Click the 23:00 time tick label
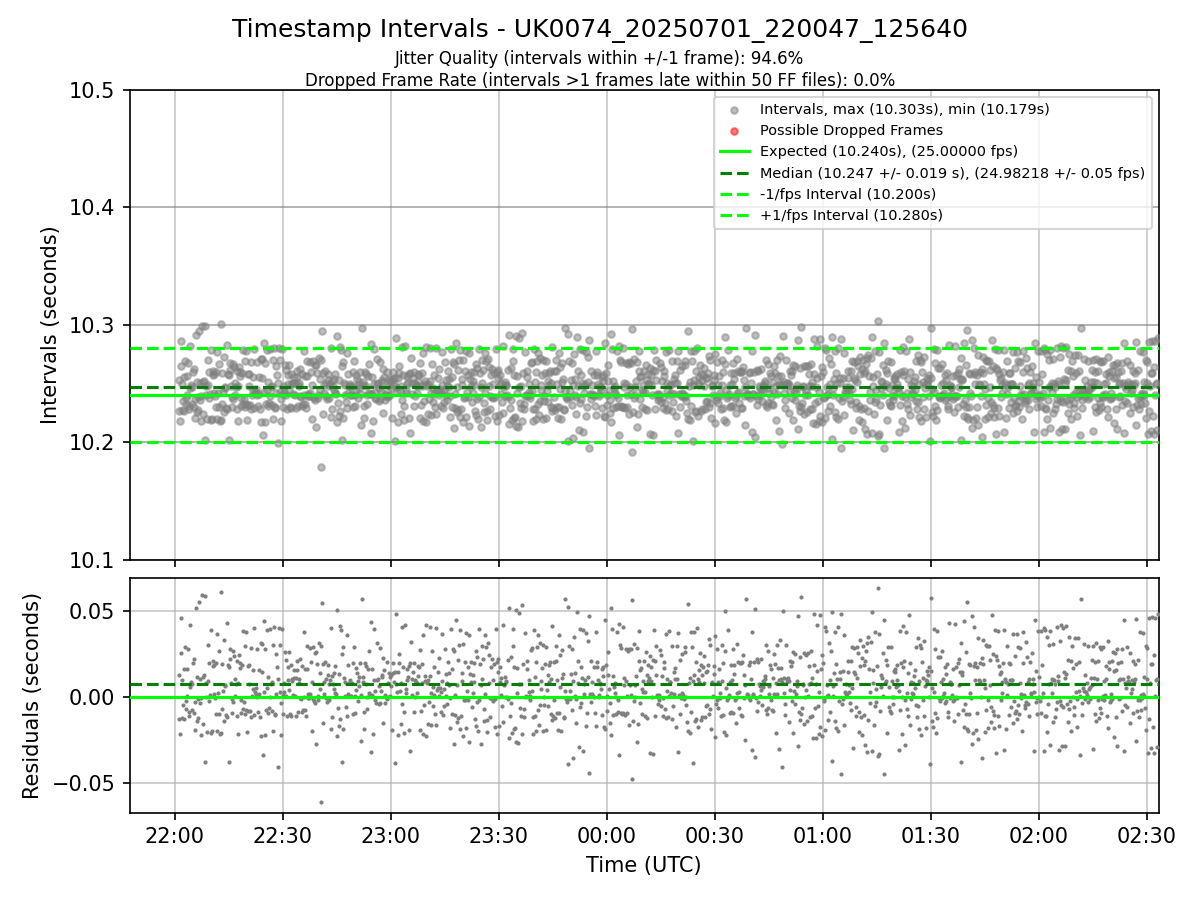The image size is (1200, 900). [x=391, y=834]
